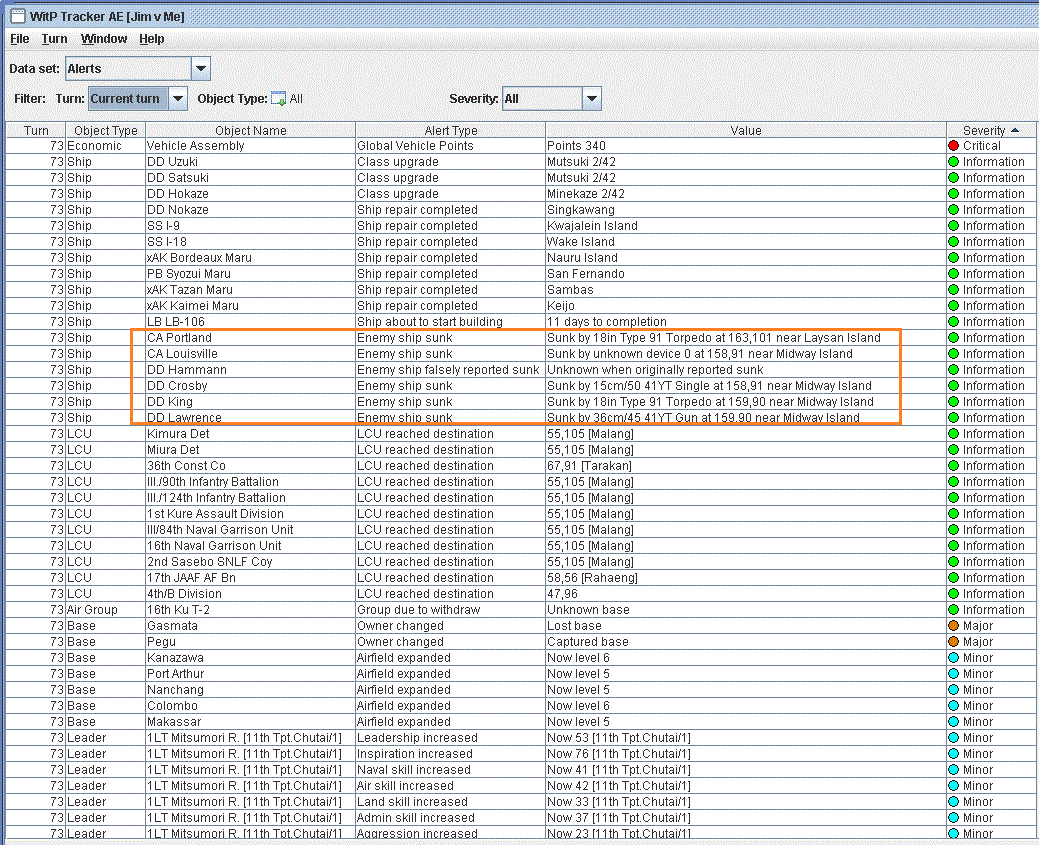Sort by the Value column header
This screenshot has width=1039, height=845.
tap(746, 131)
